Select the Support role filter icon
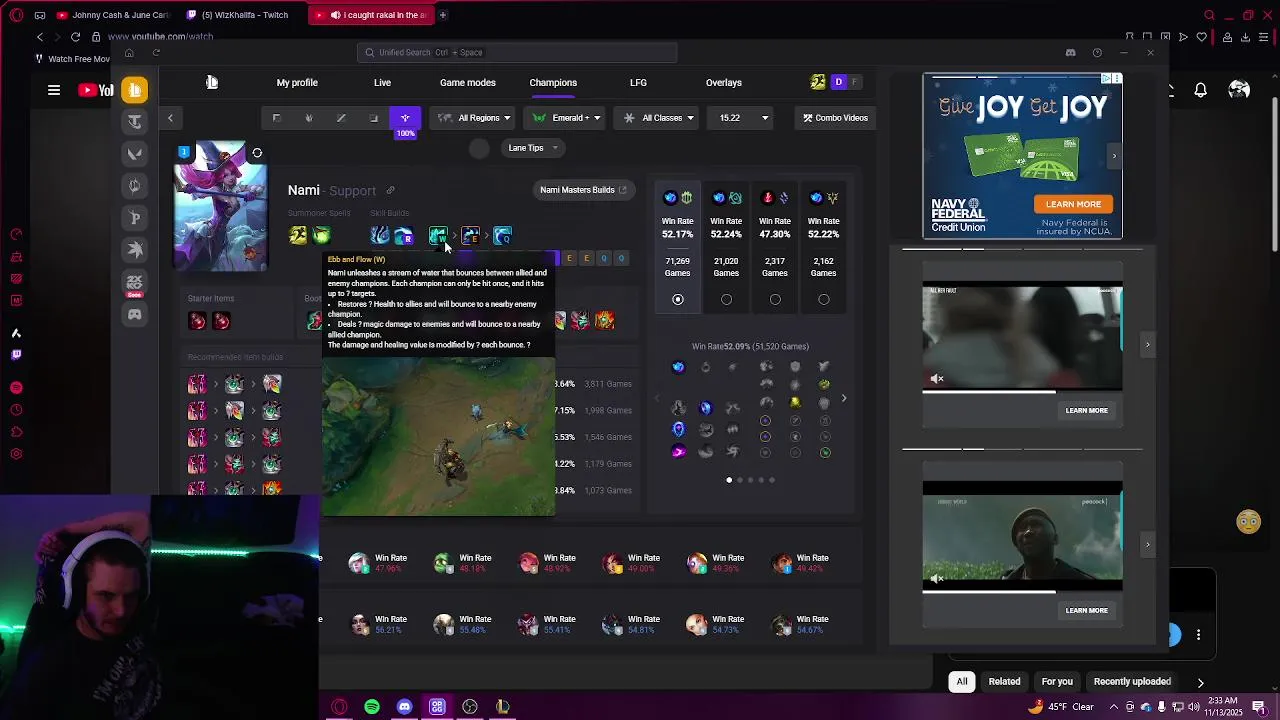The image size is (1280, 720). (405, 118)
